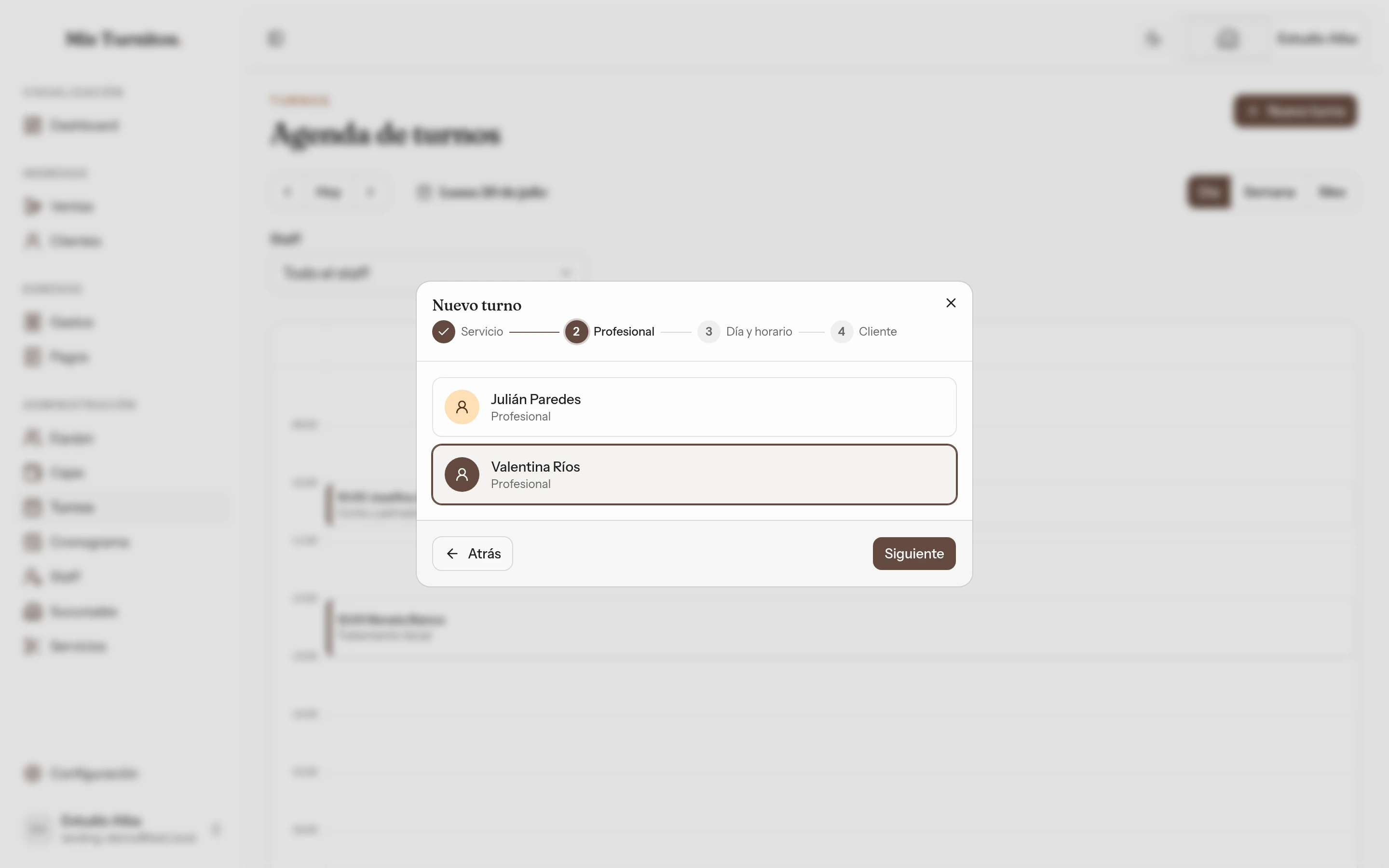
Task: Select the step 2 circle indicator
Action: [576, 332]
